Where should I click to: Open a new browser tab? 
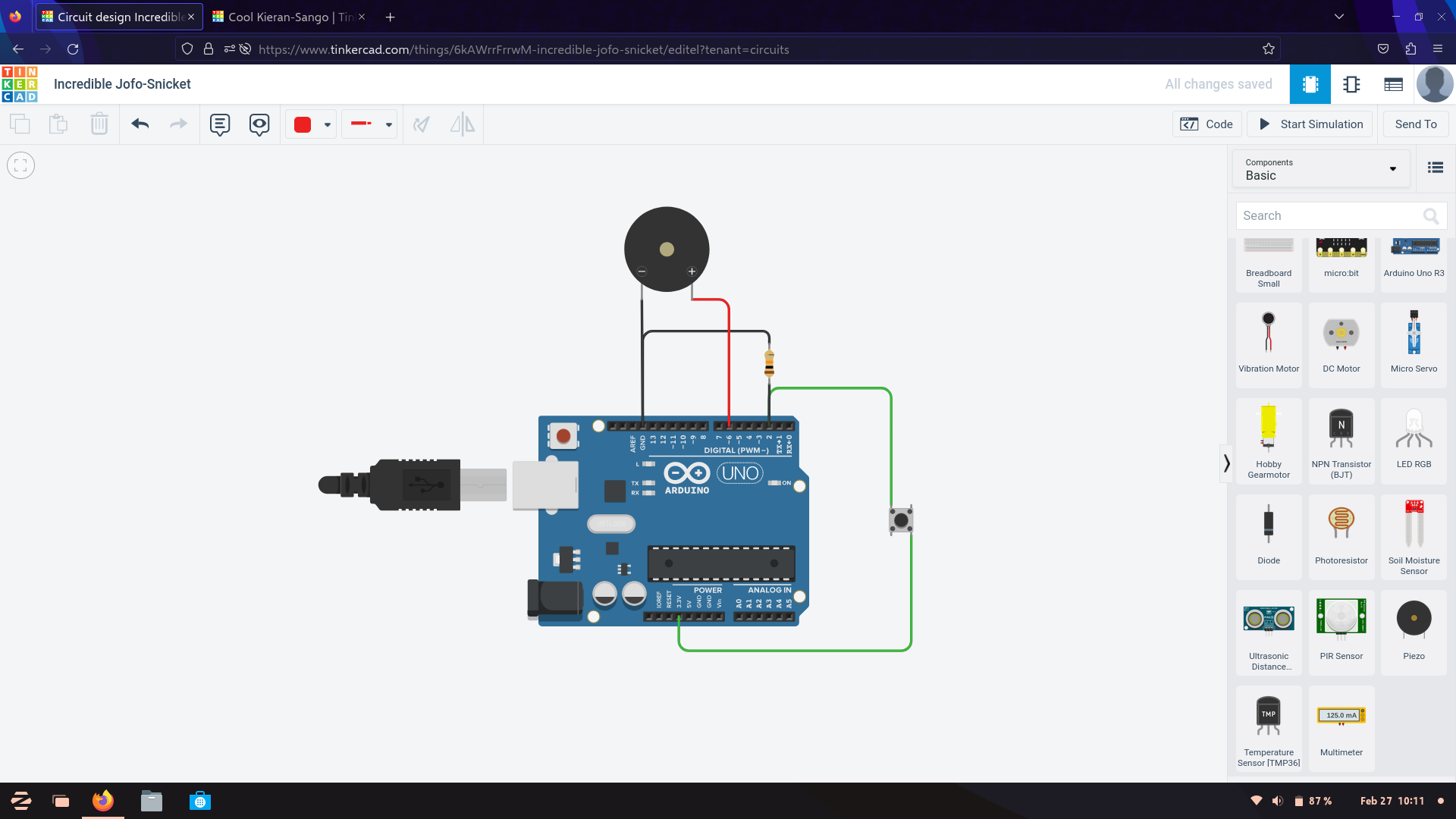390,17
